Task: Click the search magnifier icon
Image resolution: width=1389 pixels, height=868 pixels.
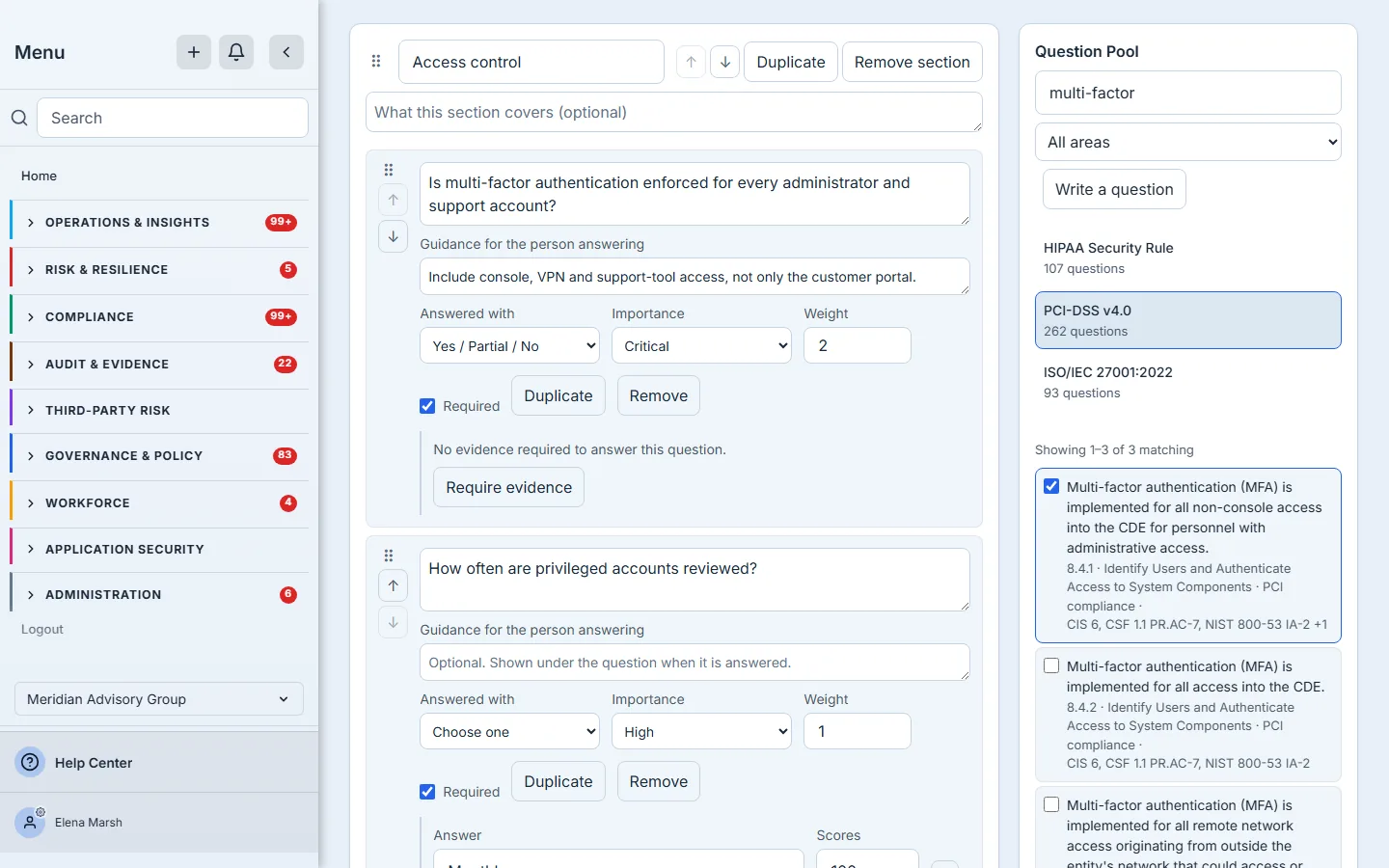Action: coord(19,118)
